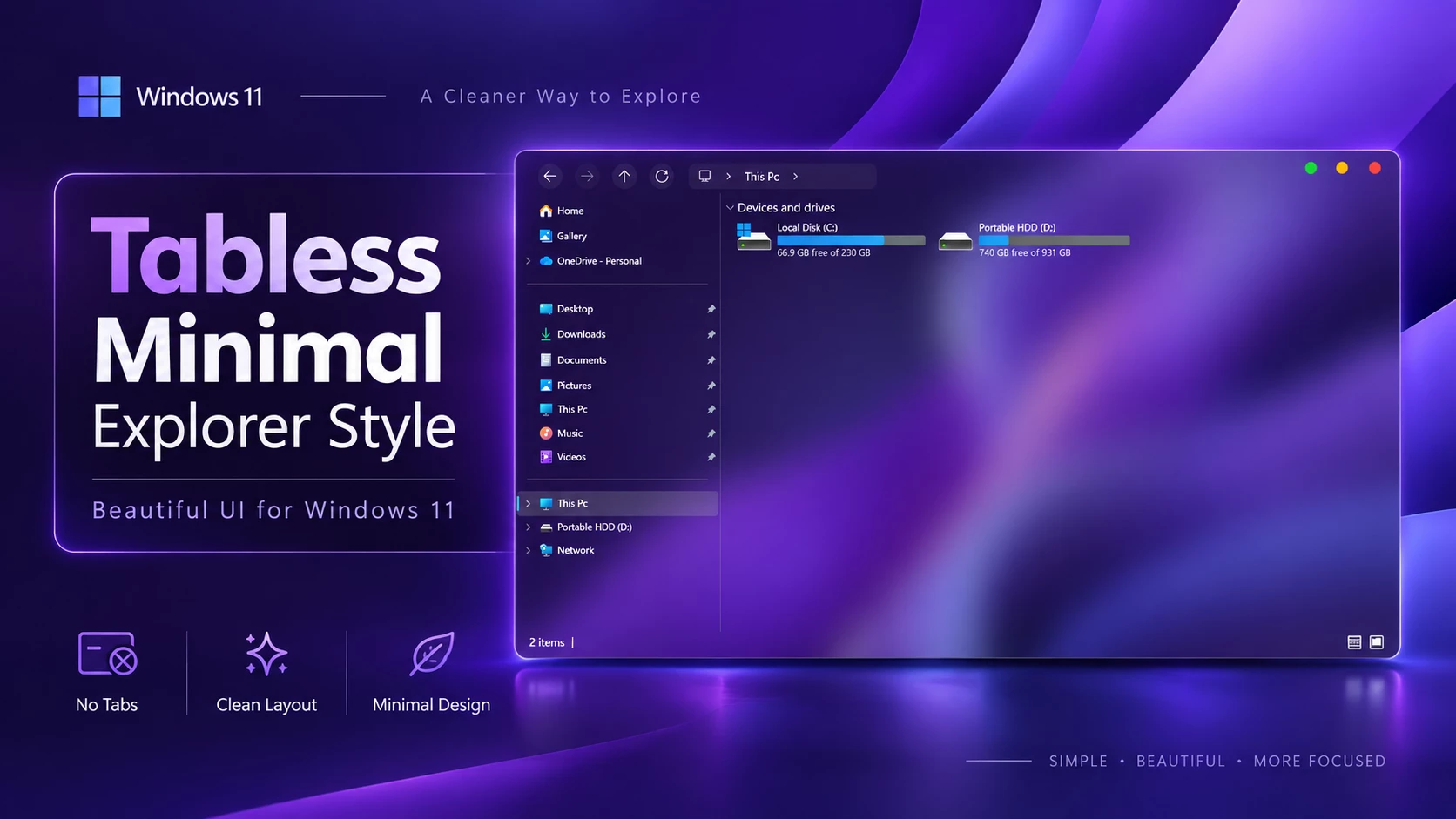Switch to details view in status bar
The width and height of the screenshot is (1456, 819).
(x=1354, y=642)
